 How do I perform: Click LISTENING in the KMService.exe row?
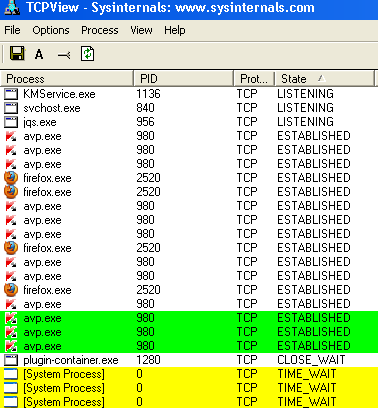pos(305,94)
